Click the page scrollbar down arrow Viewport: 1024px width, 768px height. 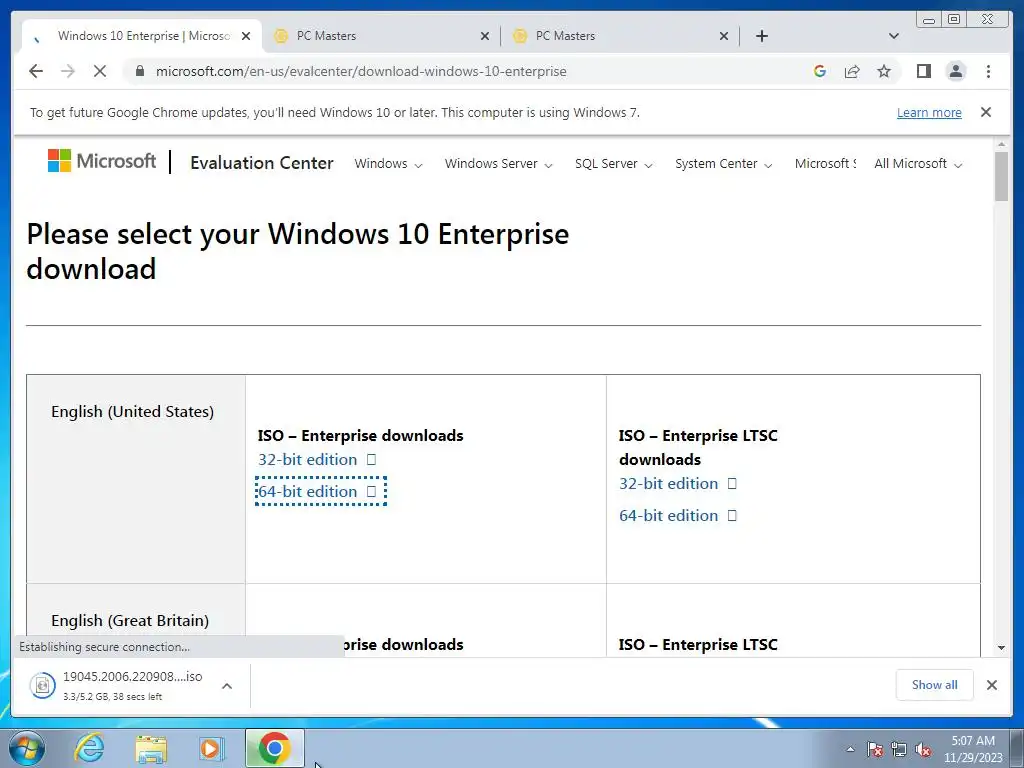(1001, 647)
